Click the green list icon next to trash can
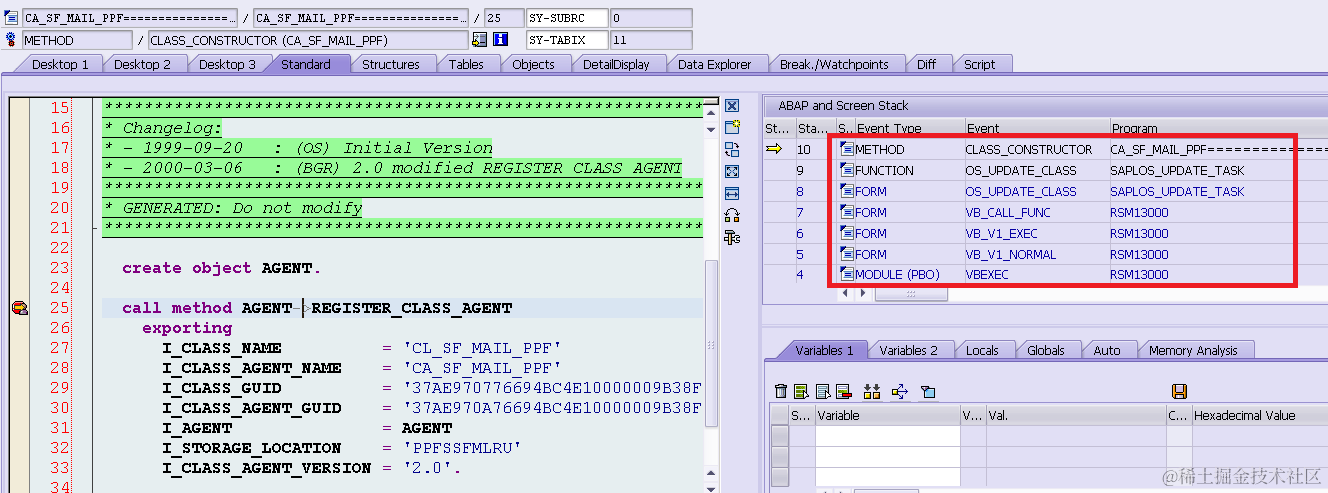 801,391
